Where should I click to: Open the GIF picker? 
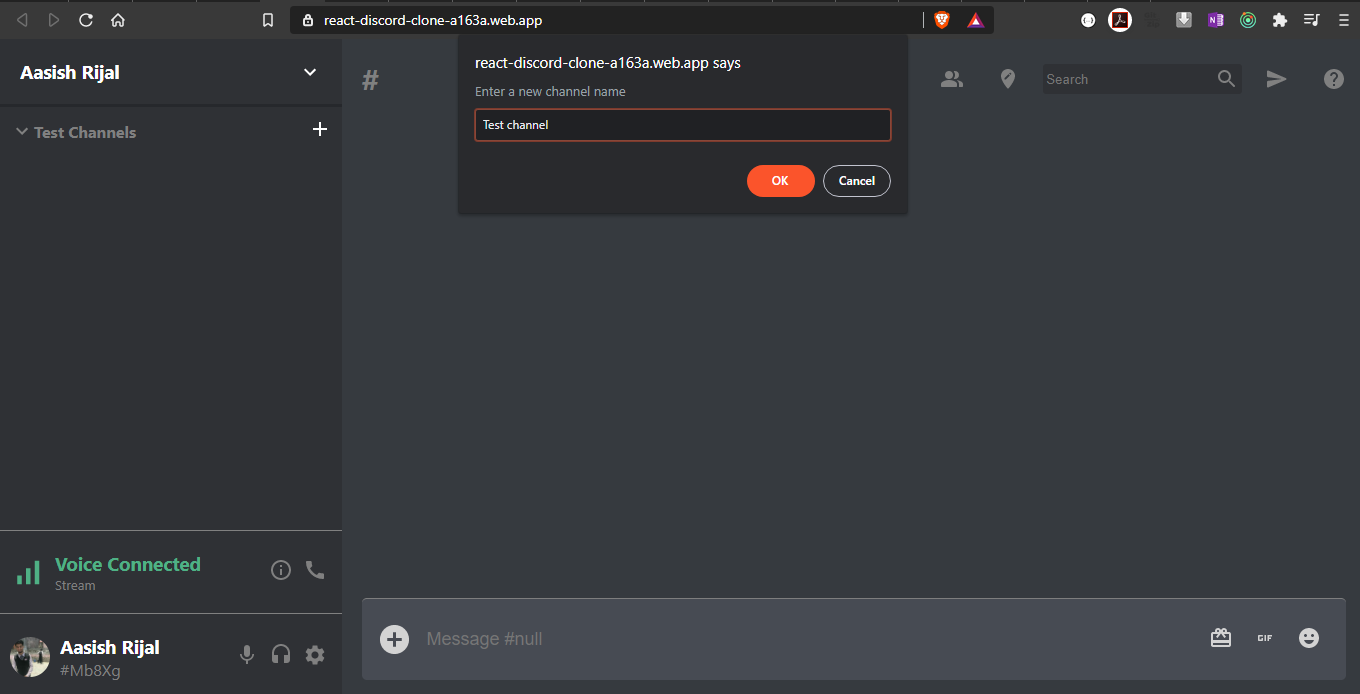click(x=1265, y=638)
